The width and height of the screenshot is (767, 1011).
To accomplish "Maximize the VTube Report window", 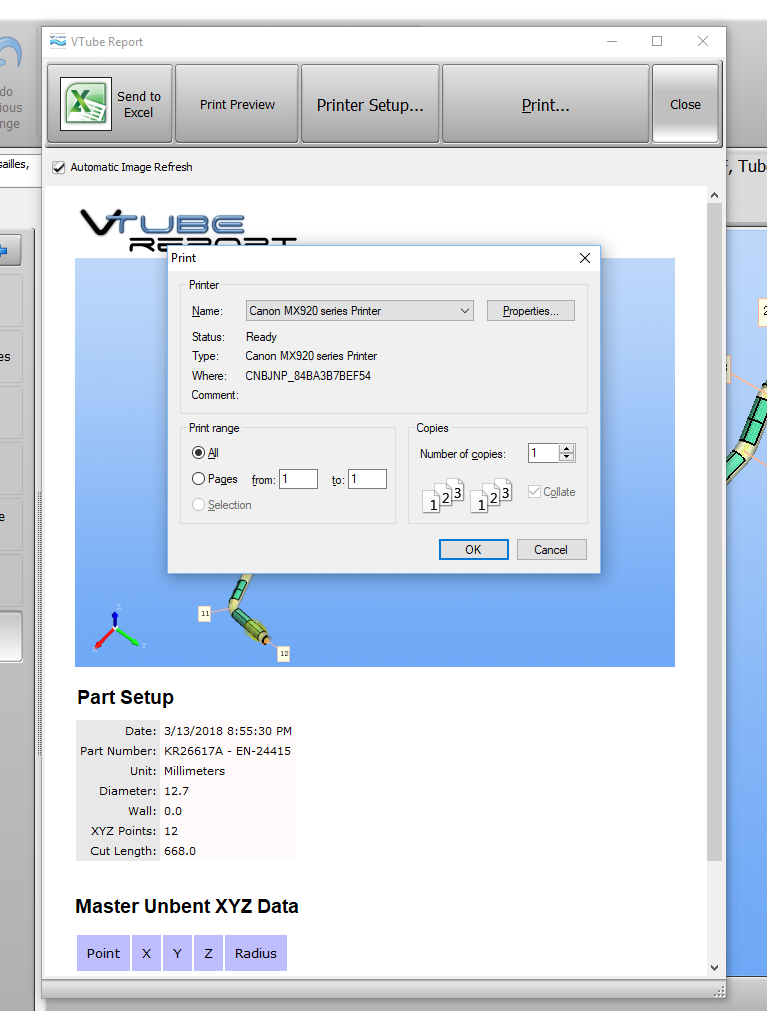I will (x=657, y=42).
